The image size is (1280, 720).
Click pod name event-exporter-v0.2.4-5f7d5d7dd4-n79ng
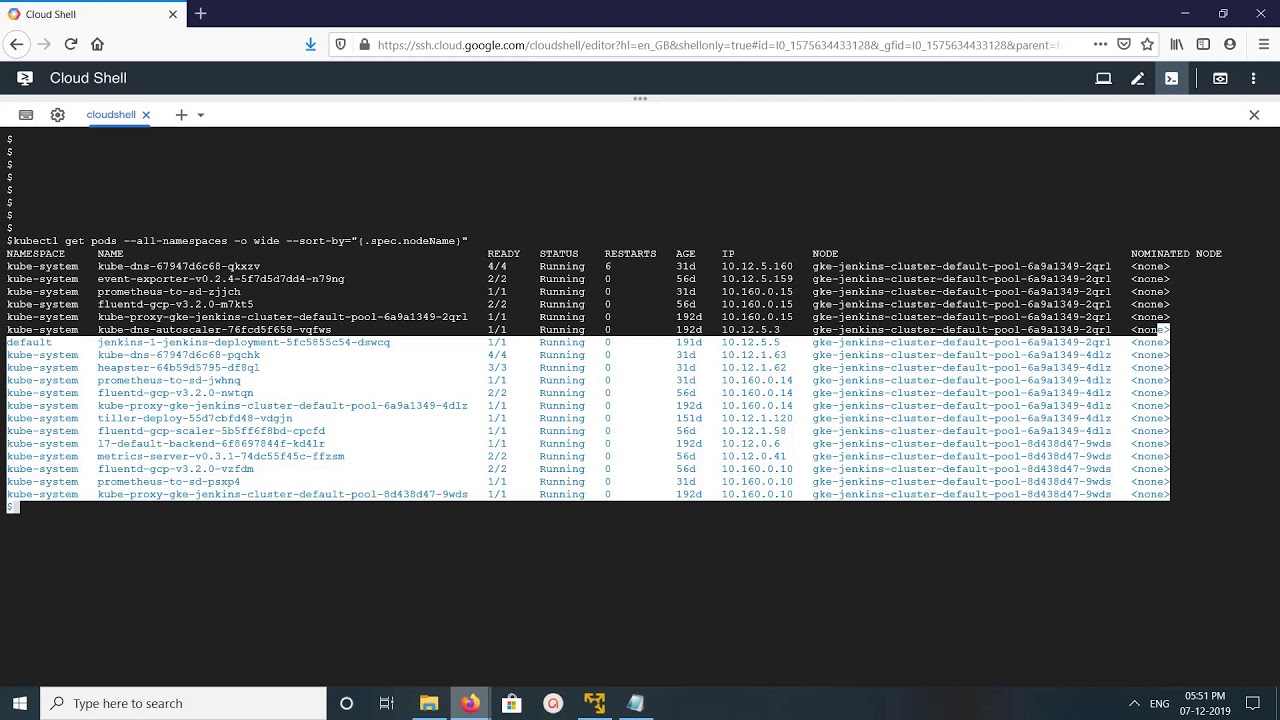click(x=221, y=279)
